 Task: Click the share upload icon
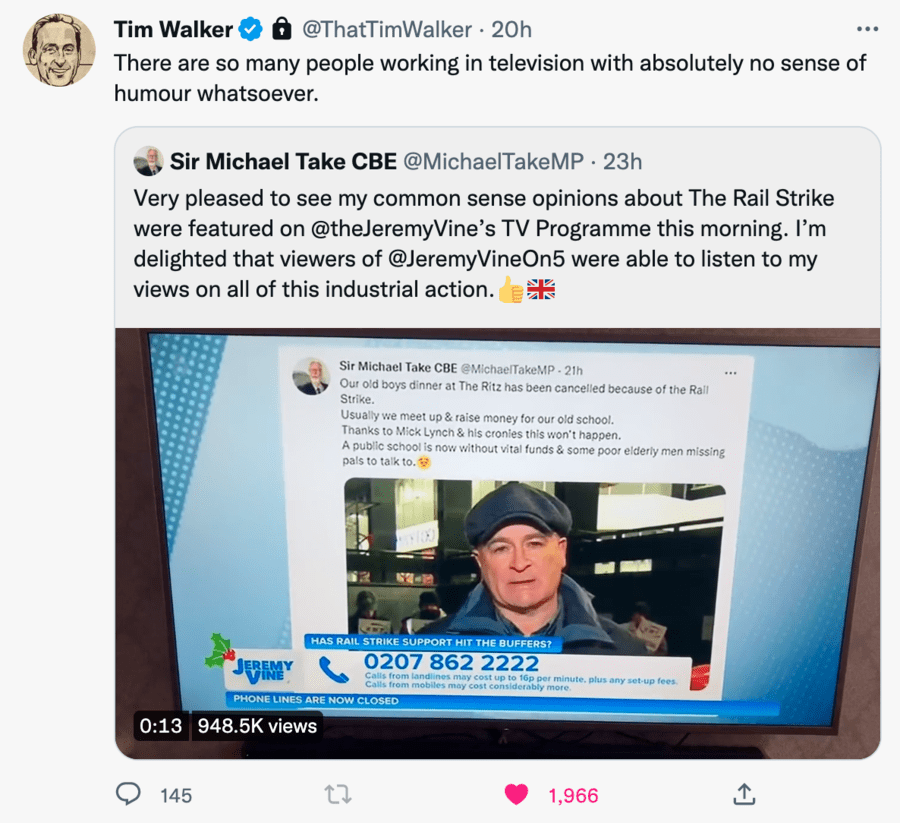point(744,794)
